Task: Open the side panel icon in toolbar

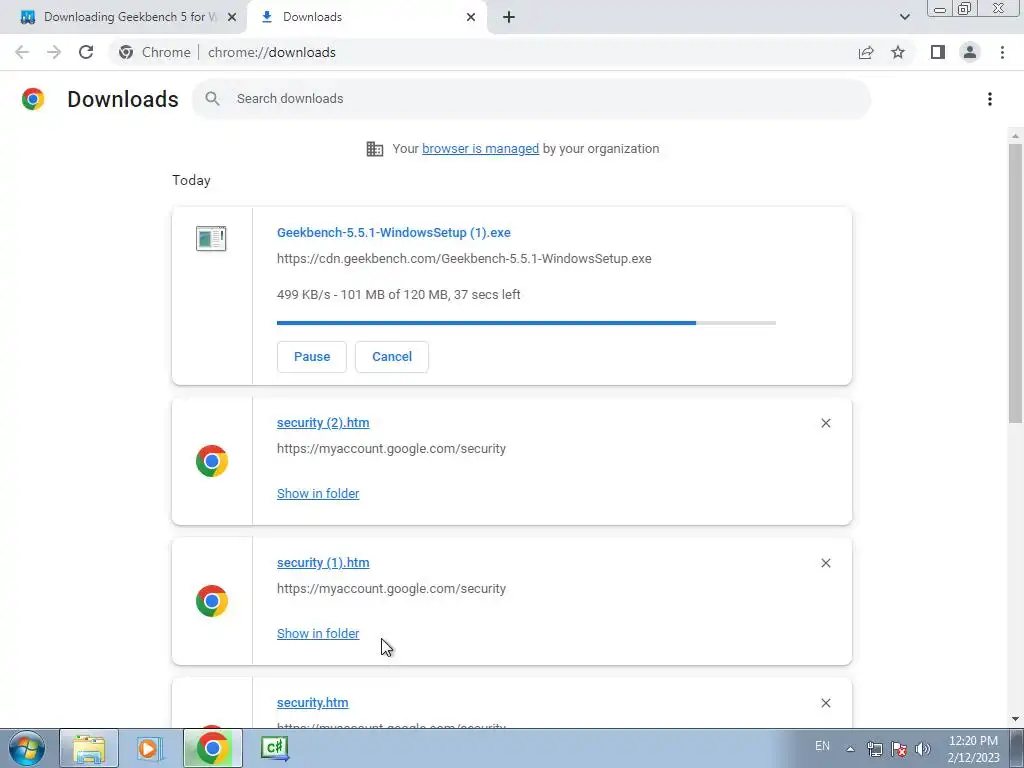Action: tap(938, 52)
